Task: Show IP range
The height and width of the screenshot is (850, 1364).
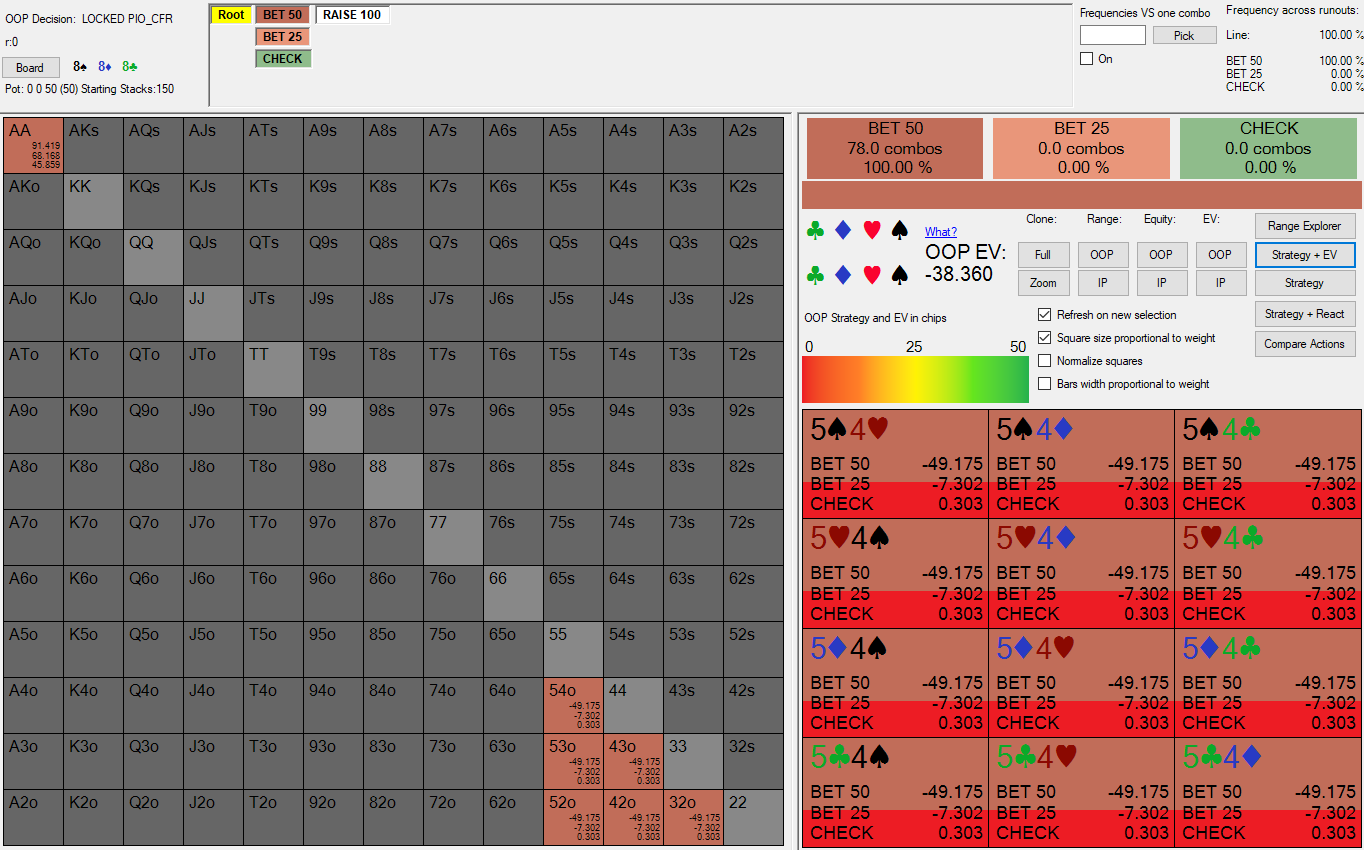Action: tap(1102, 283)
